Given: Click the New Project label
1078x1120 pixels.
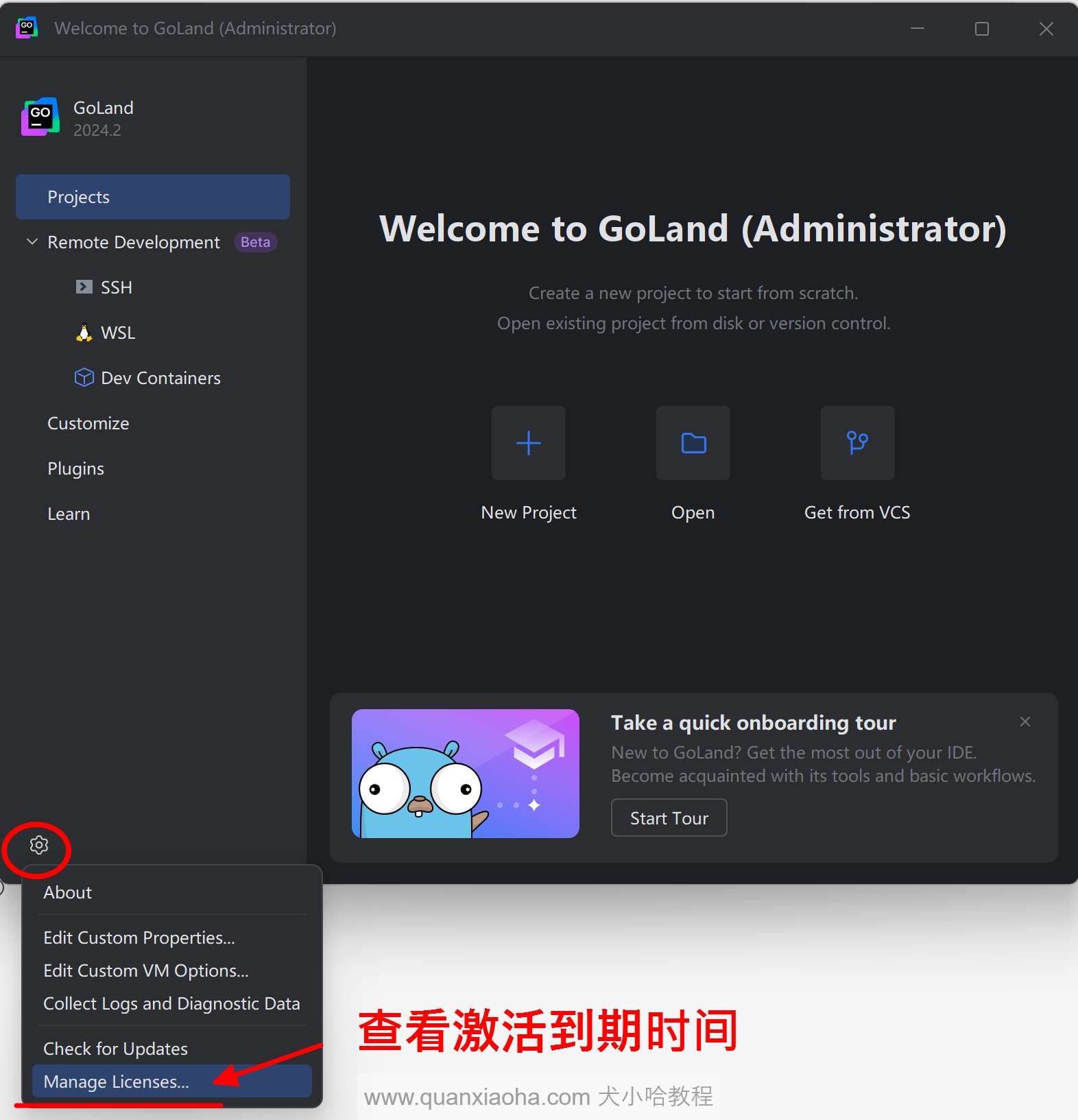Looking at the screenshot, I should coord(529,512).
